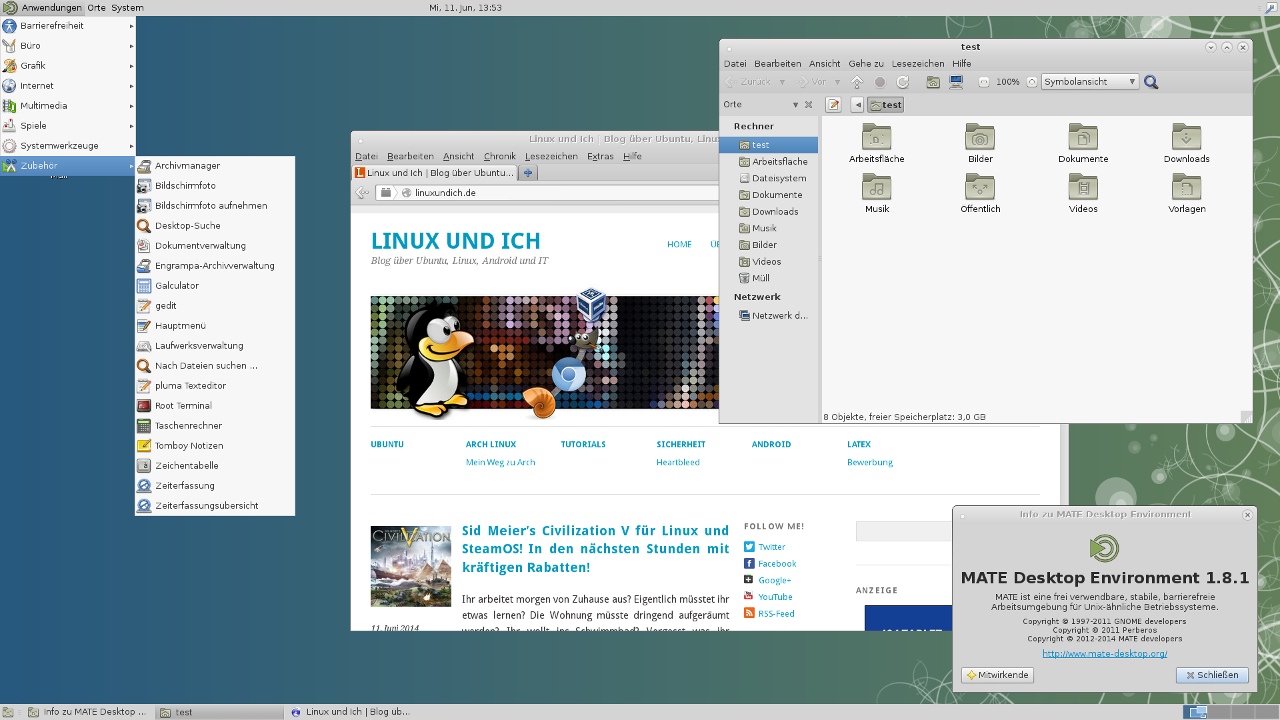This screenshot has width=1280, height=720.
Task: Open Archivmanager from the Zubehör menu
Action: [215, 165]
